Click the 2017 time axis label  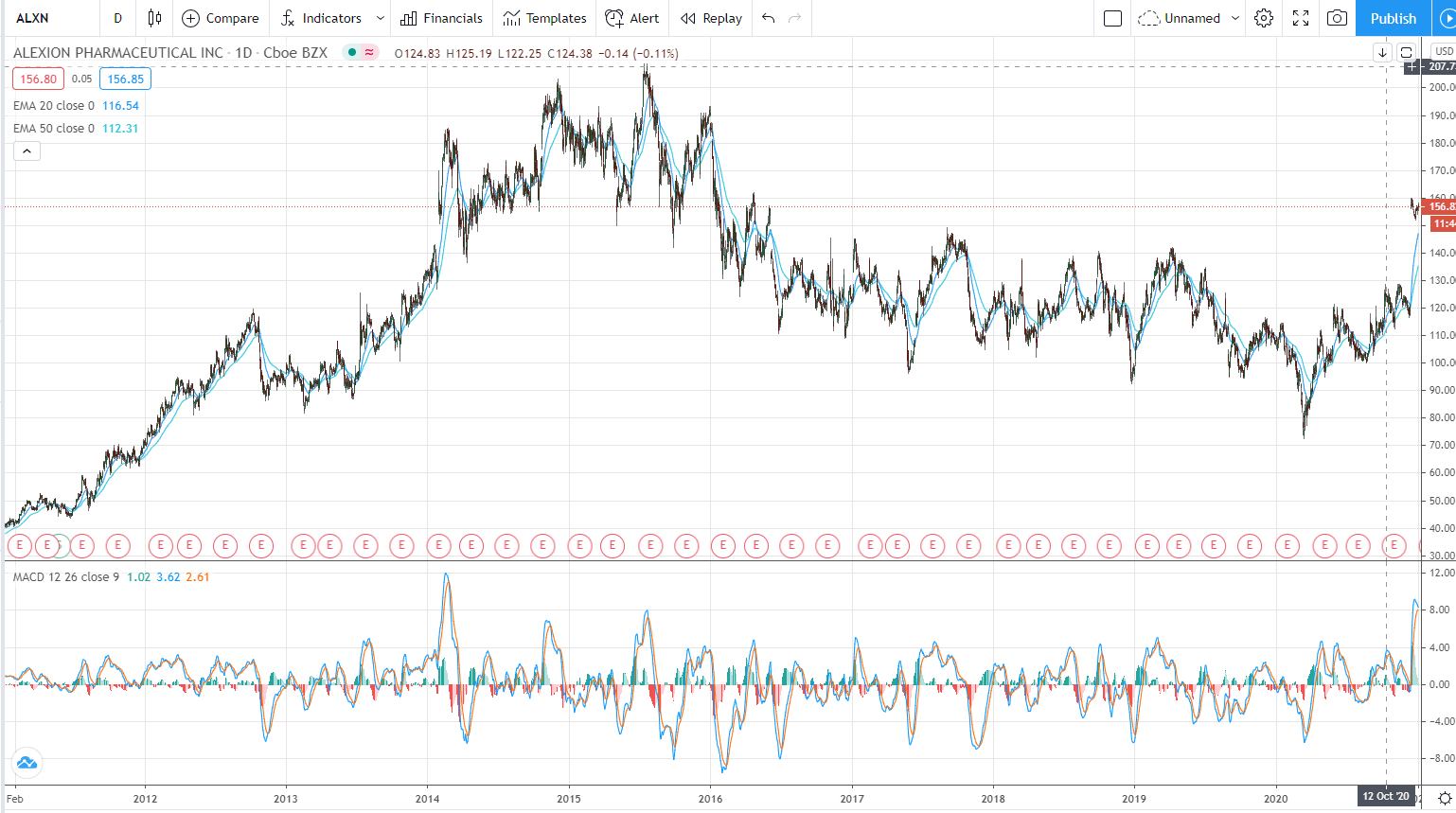(x=852, y=799)
